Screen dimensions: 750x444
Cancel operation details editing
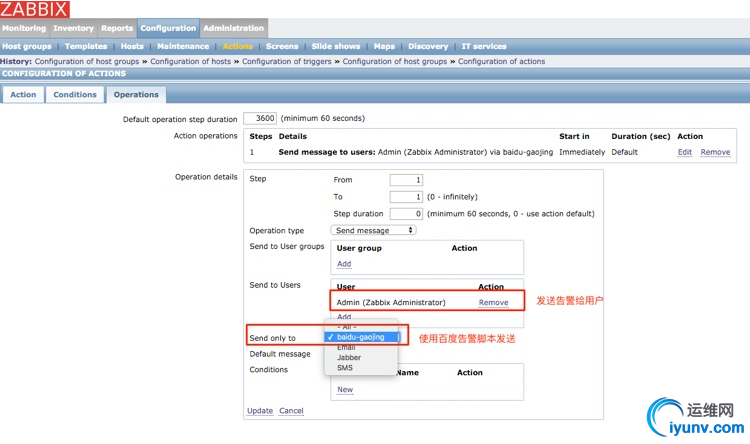coord(291,411)
